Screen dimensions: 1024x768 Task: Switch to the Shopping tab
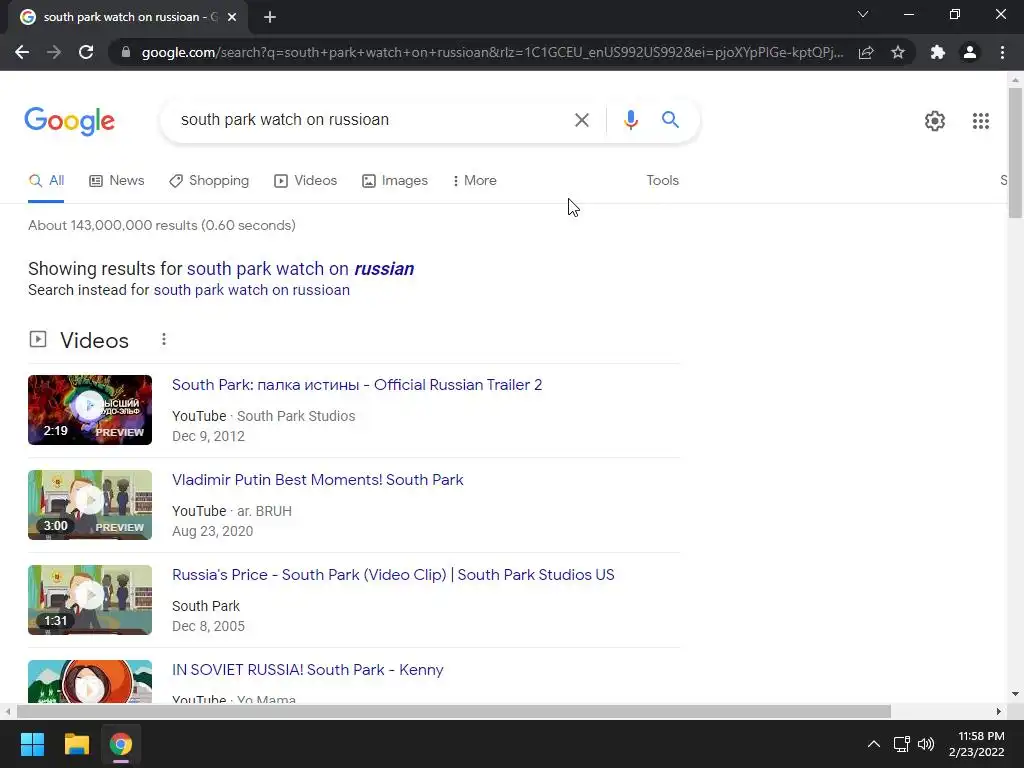(209, 181)
